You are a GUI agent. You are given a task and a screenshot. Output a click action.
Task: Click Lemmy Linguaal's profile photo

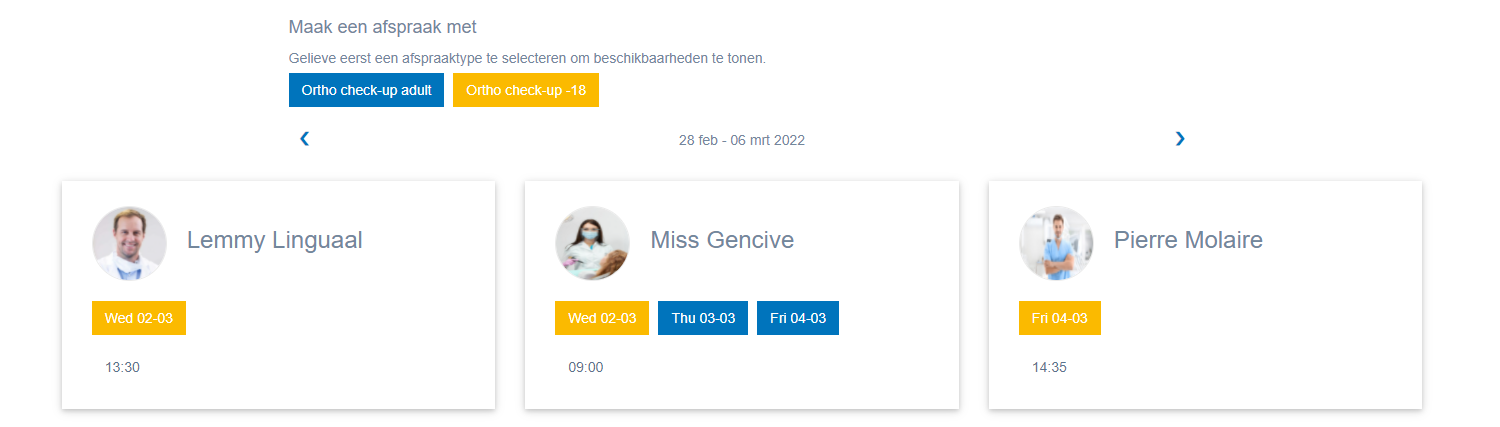coord(129,243)
